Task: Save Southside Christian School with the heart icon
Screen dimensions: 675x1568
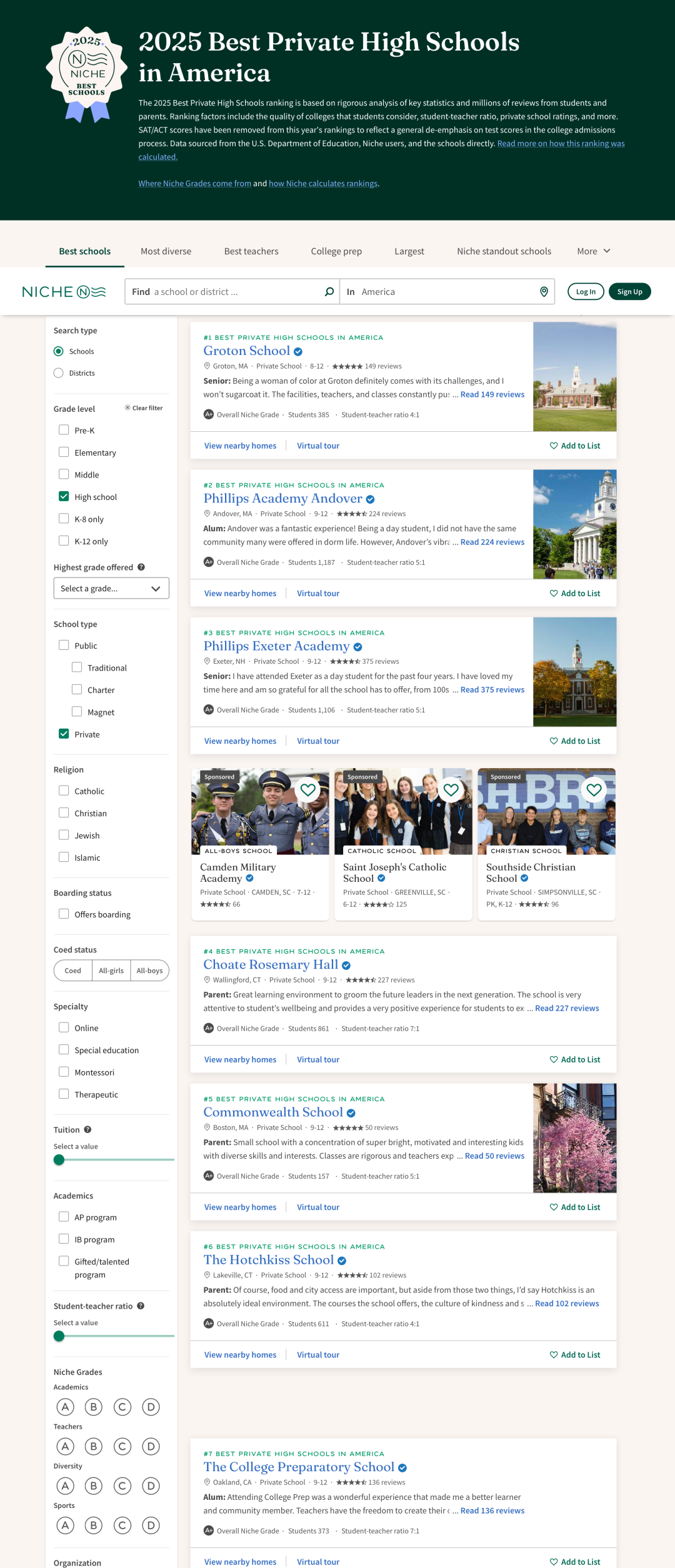Action: coord(594,789)
